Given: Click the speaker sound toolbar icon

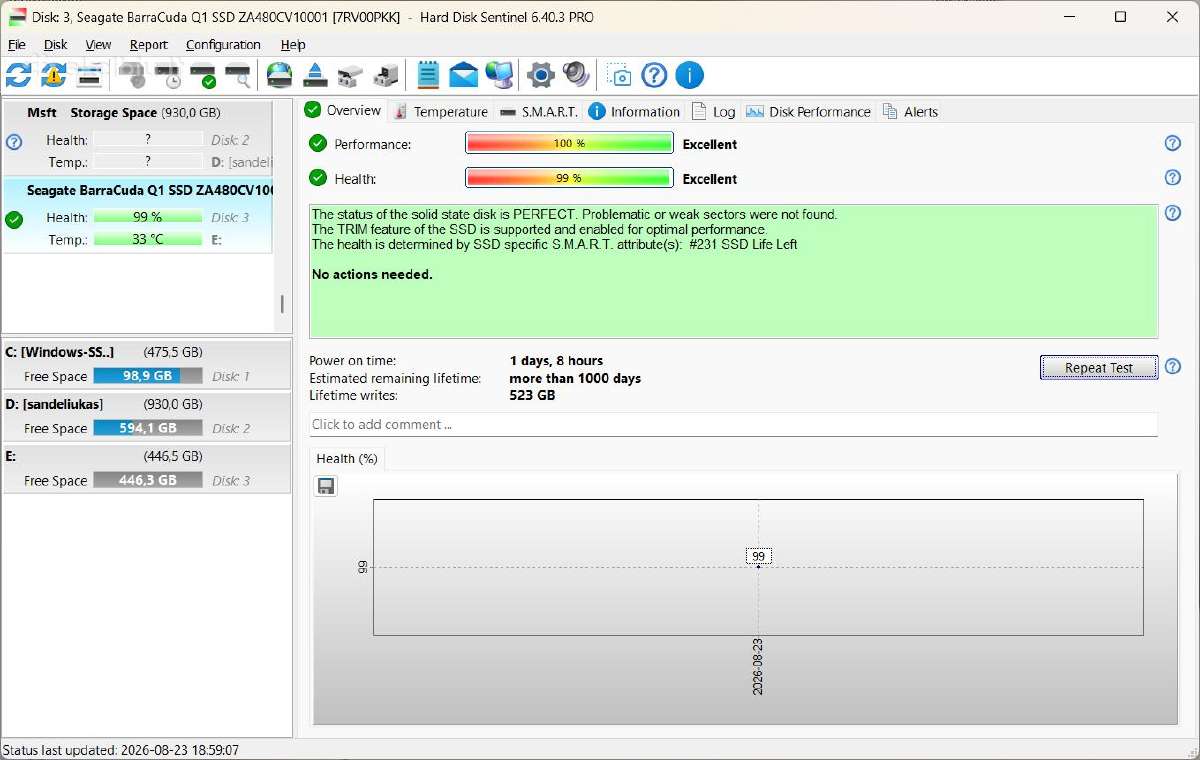Looking at the screenshot, I should 576,75.
